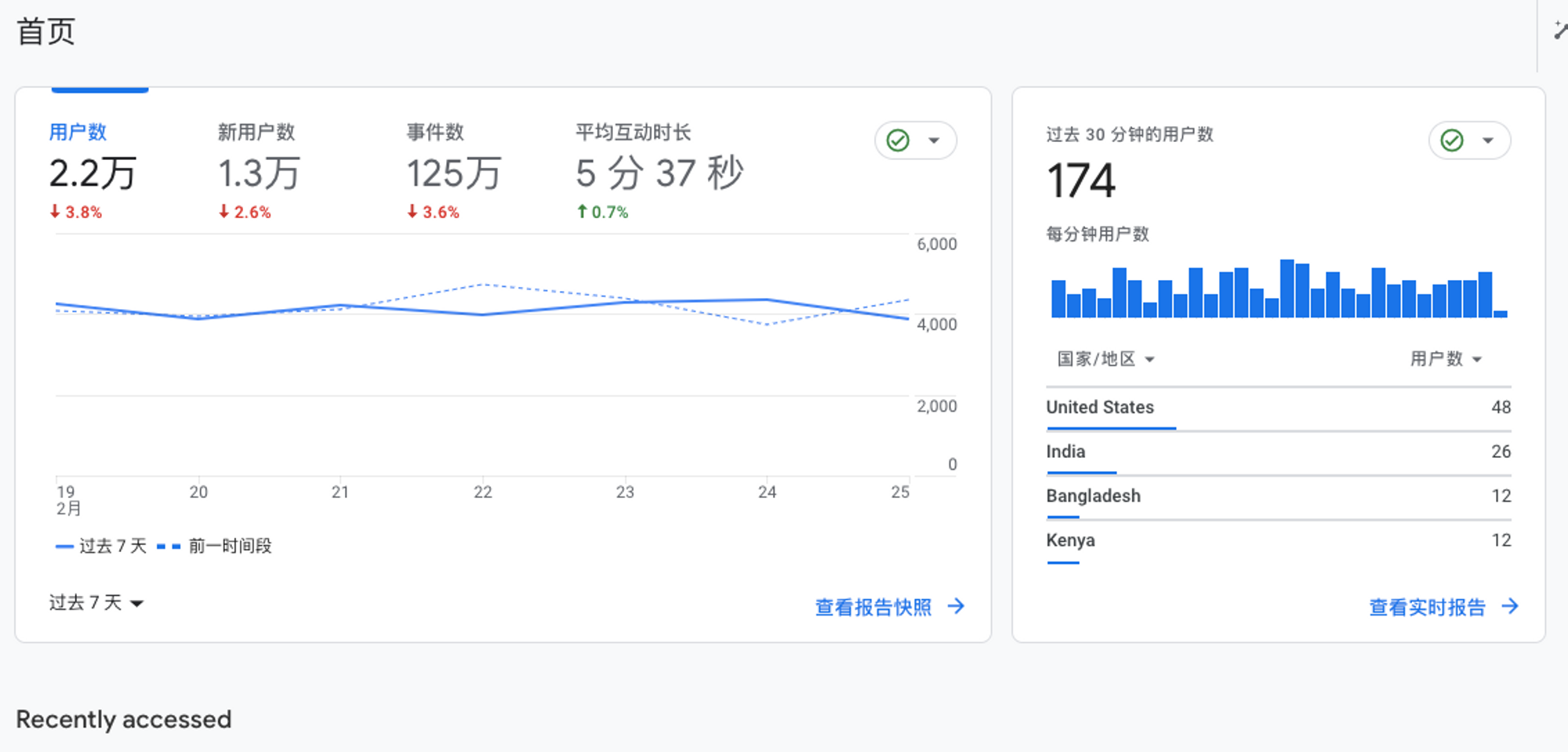
Task: Open dropdown arrow beside overview card check icon
Action: pos(934,141)
